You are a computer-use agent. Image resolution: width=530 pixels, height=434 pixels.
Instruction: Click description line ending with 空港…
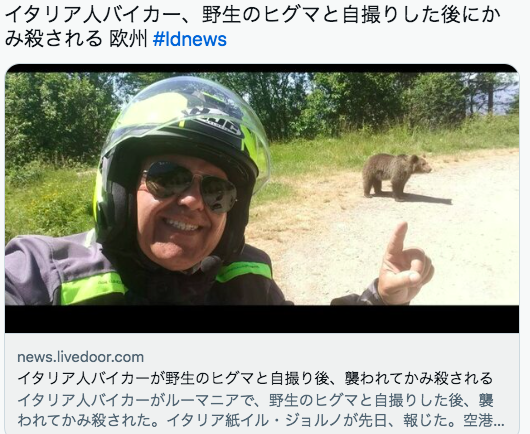click(260, 420)
